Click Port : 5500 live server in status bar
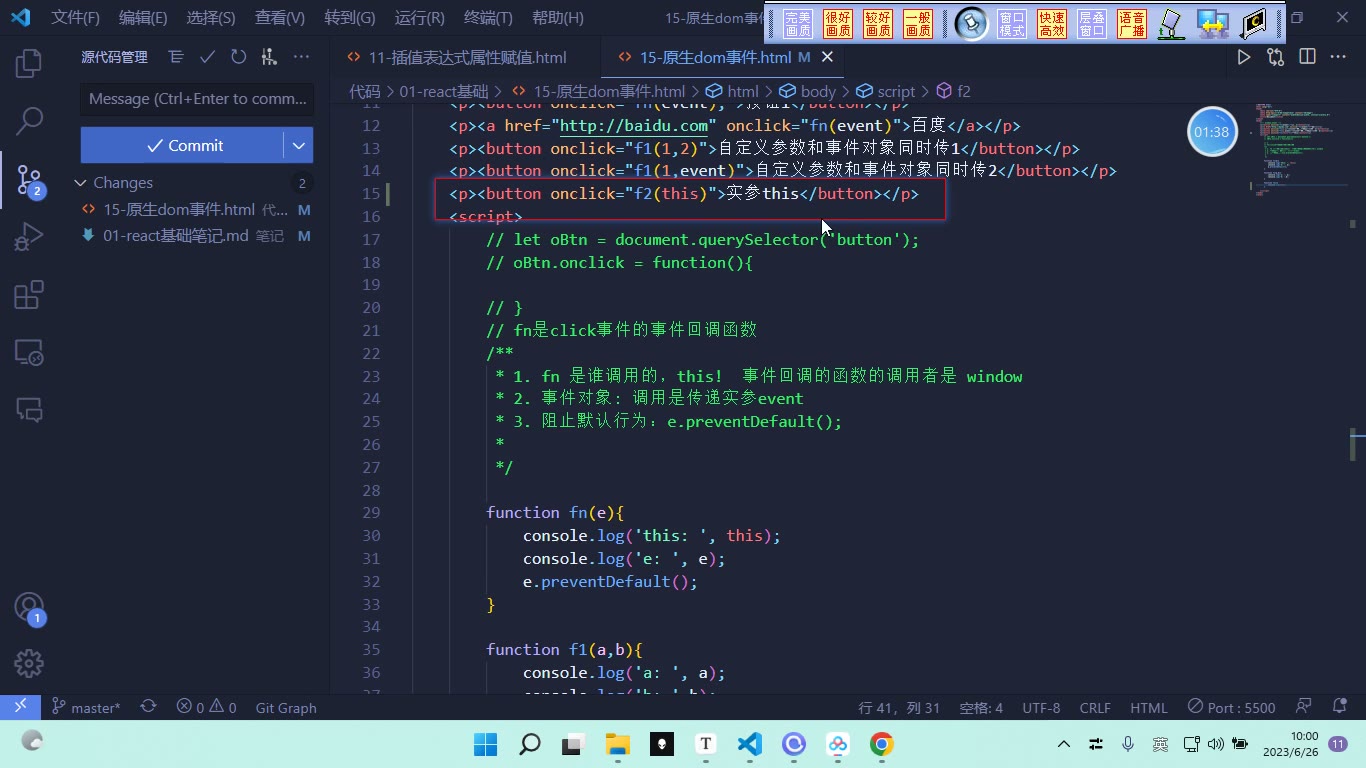 coord(1231,707)
